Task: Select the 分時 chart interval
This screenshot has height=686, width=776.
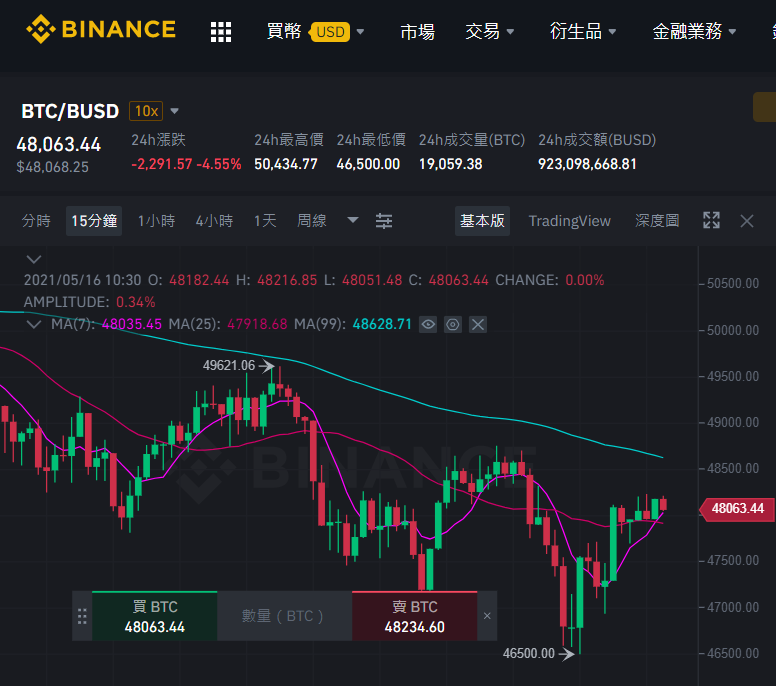Action: [x=36, y=221]
